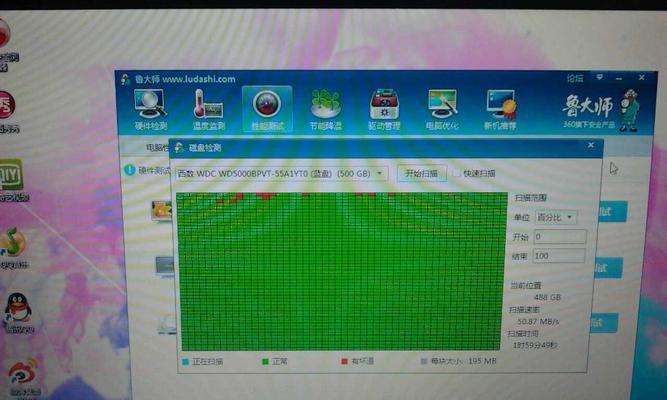Click the top blue test button behind dialog
667x400 pixels.
coord(612,211)
